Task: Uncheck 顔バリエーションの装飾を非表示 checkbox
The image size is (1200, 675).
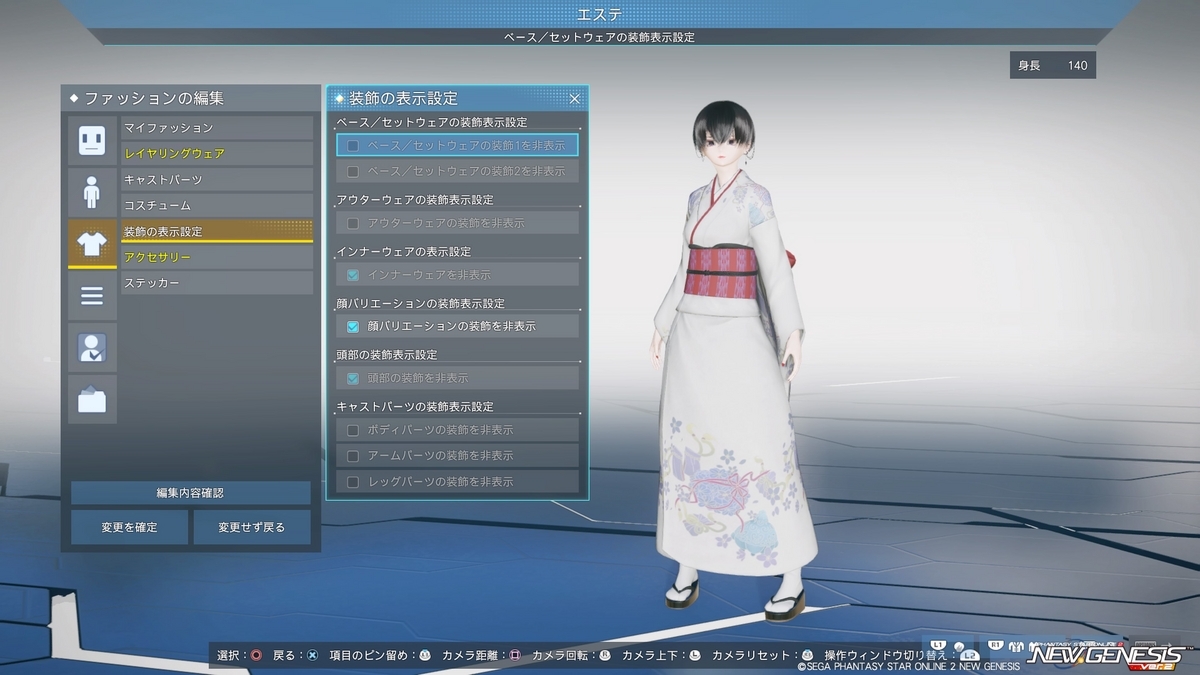Action: [353, 327]
